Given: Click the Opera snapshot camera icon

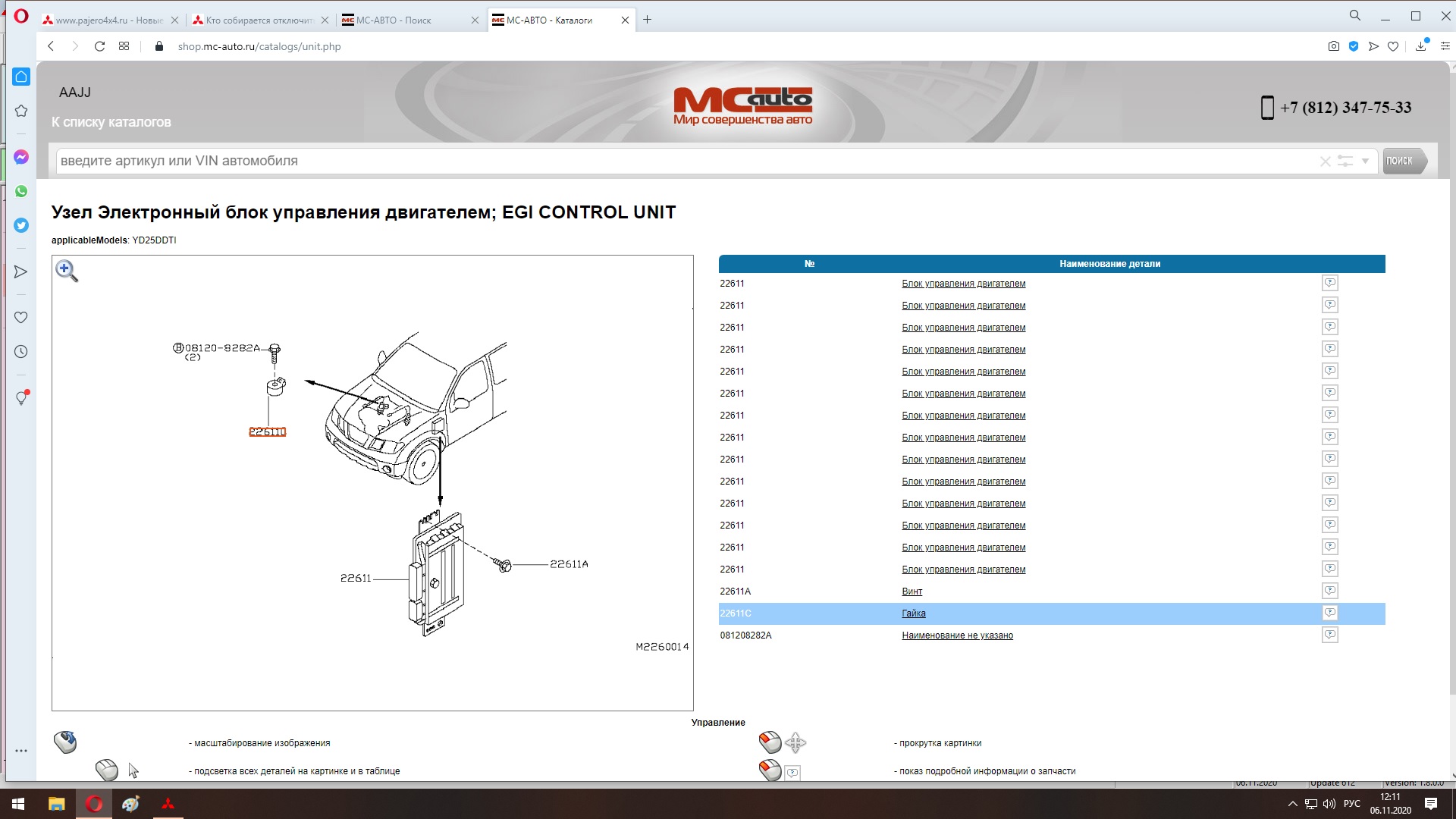Looking at the screenshot, I should pyautogui.click(x=1333, y=46).
